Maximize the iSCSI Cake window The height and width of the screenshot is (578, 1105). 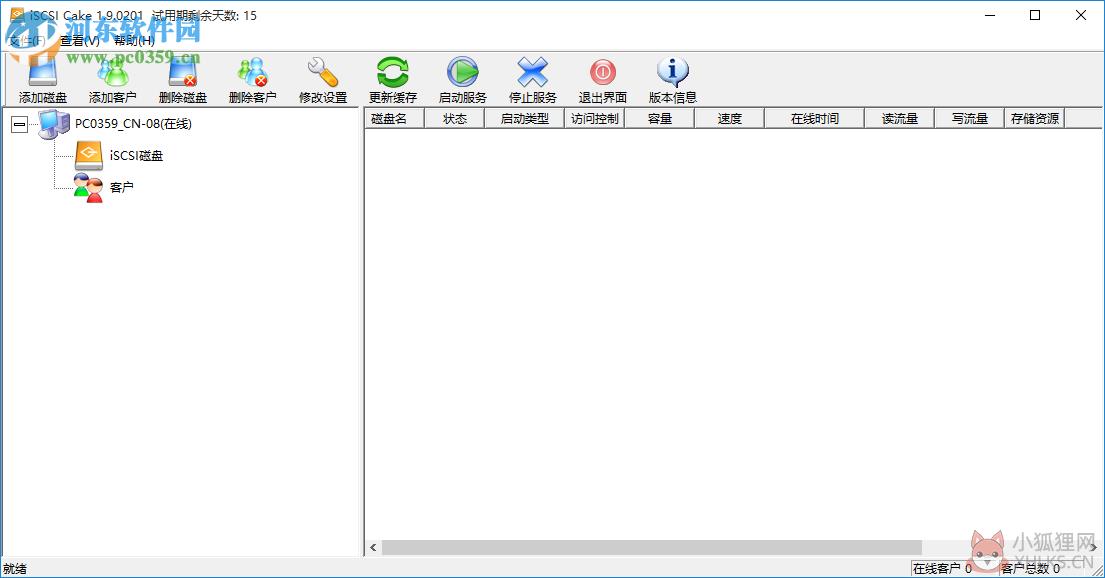1035,16
